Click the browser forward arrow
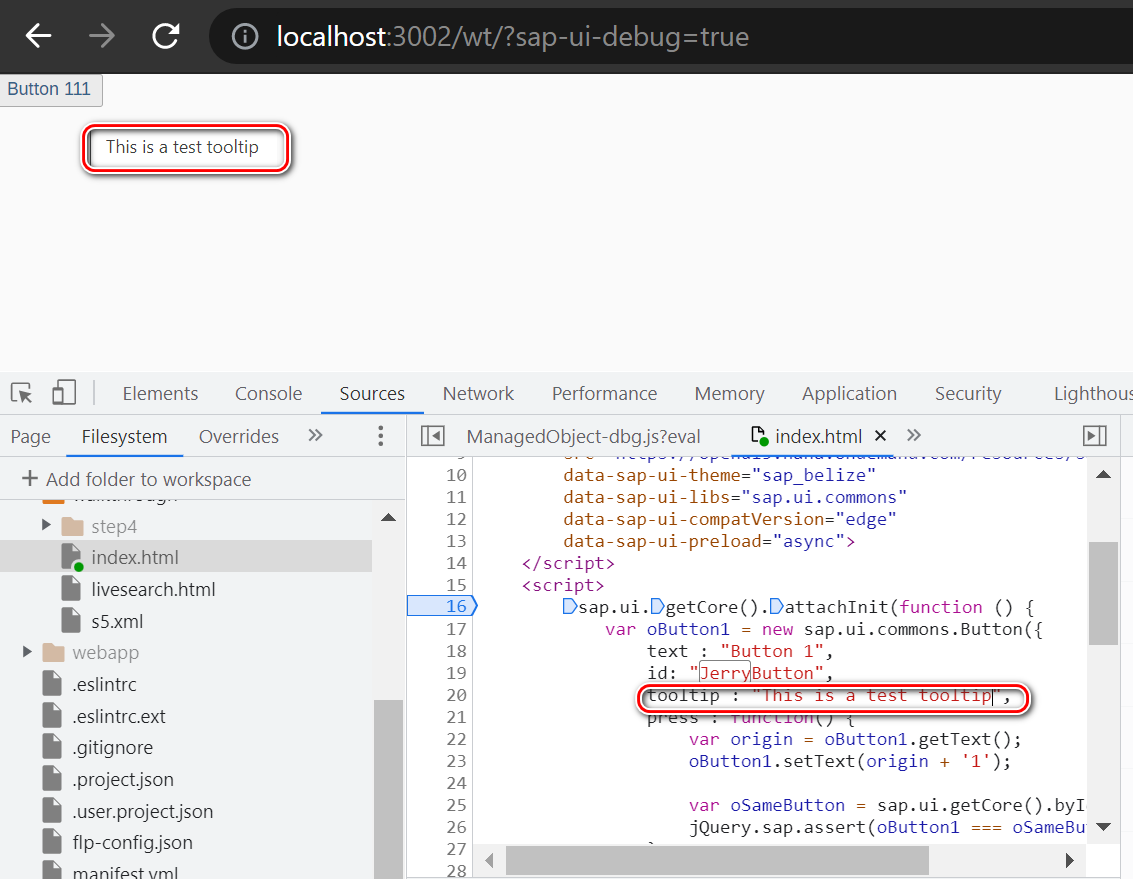 (102, 35)
